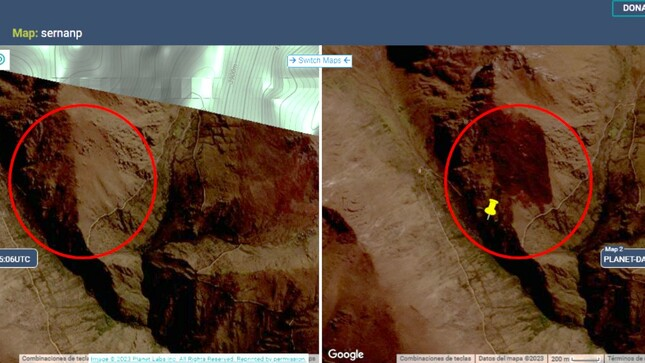Viewport: 645px width, 363px height.
Task: Click left arrow in Switch Maps button
Action: click(347, 60)
